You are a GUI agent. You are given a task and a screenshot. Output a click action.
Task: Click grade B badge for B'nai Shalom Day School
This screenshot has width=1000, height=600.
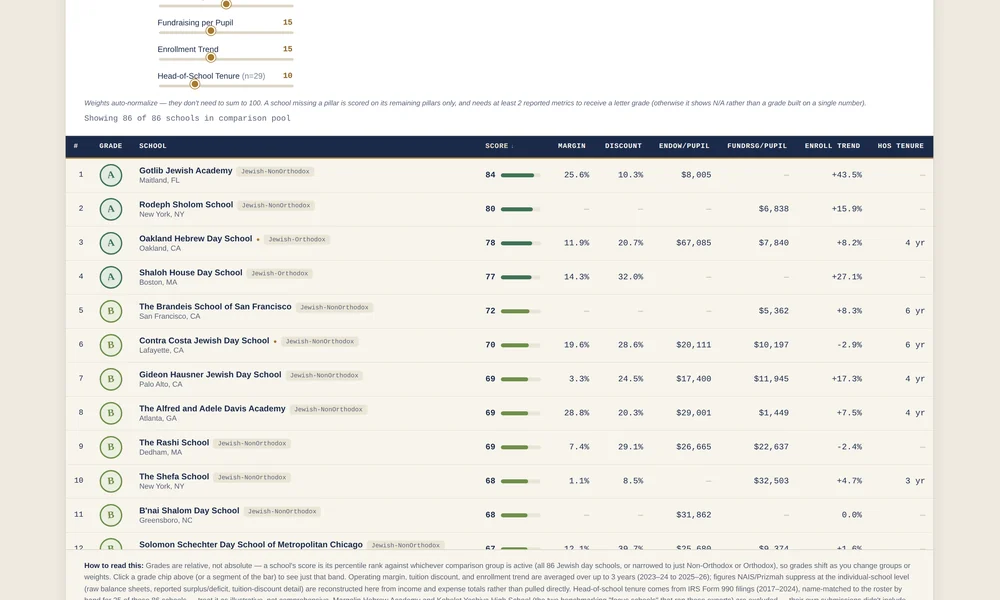pyautogui.click(x=110, y=515)
